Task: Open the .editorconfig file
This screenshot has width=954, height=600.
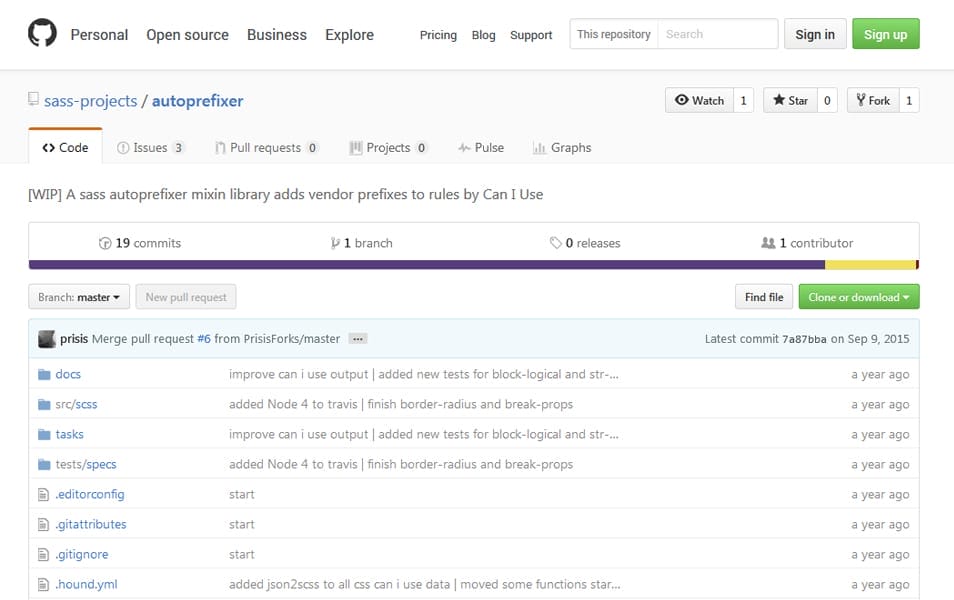Action: pos(90,494)
